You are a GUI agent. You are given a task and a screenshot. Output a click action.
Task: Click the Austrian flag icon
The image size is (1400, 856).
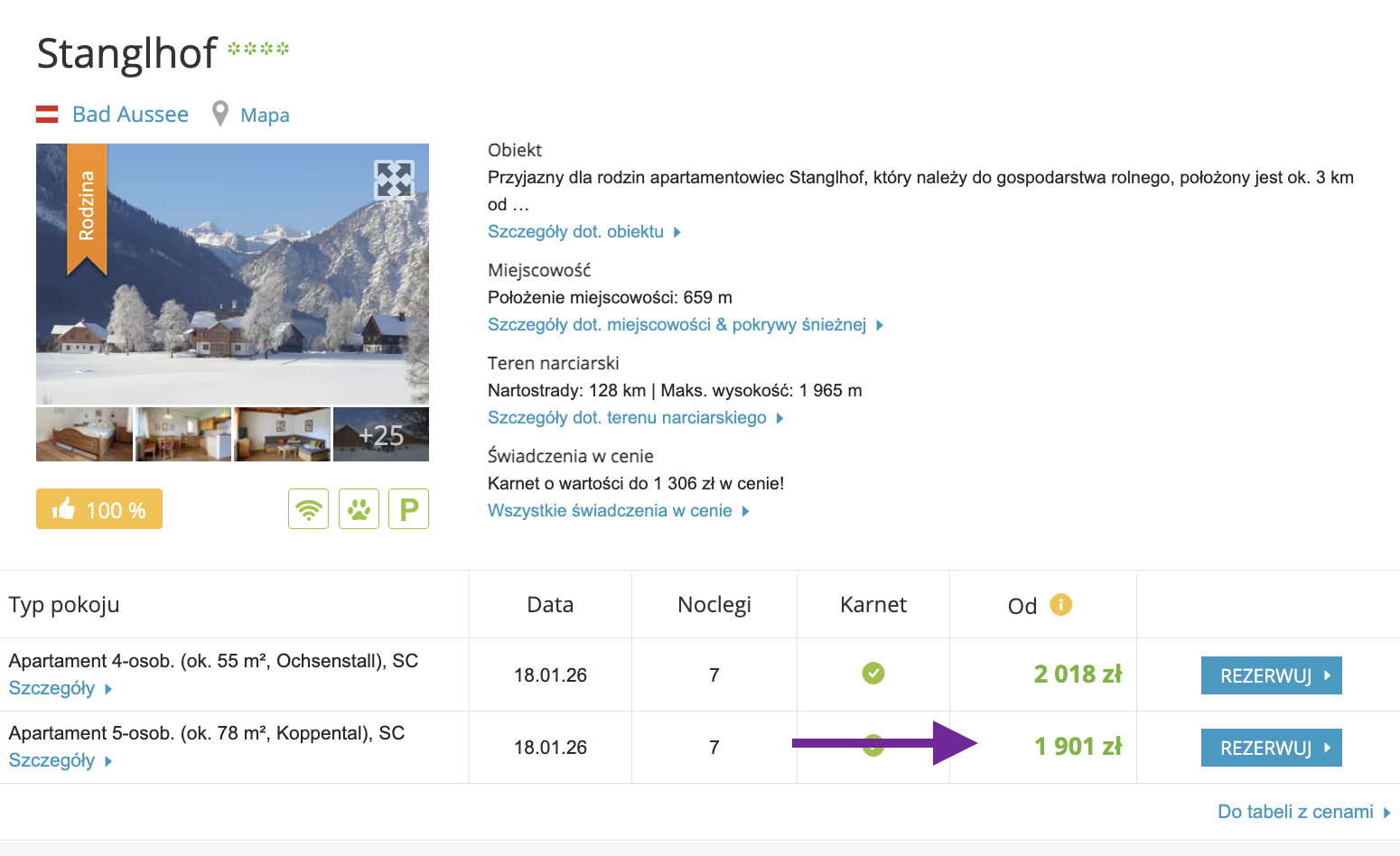click(x=47, y=115)
